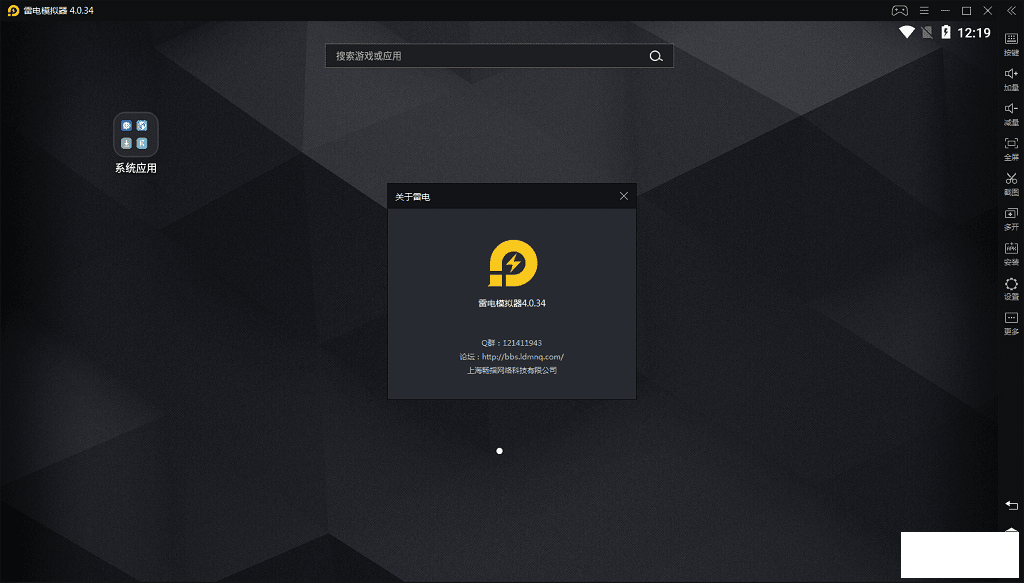
Task: Click the LDPlayer logo in the title bar
Action: 13,10
